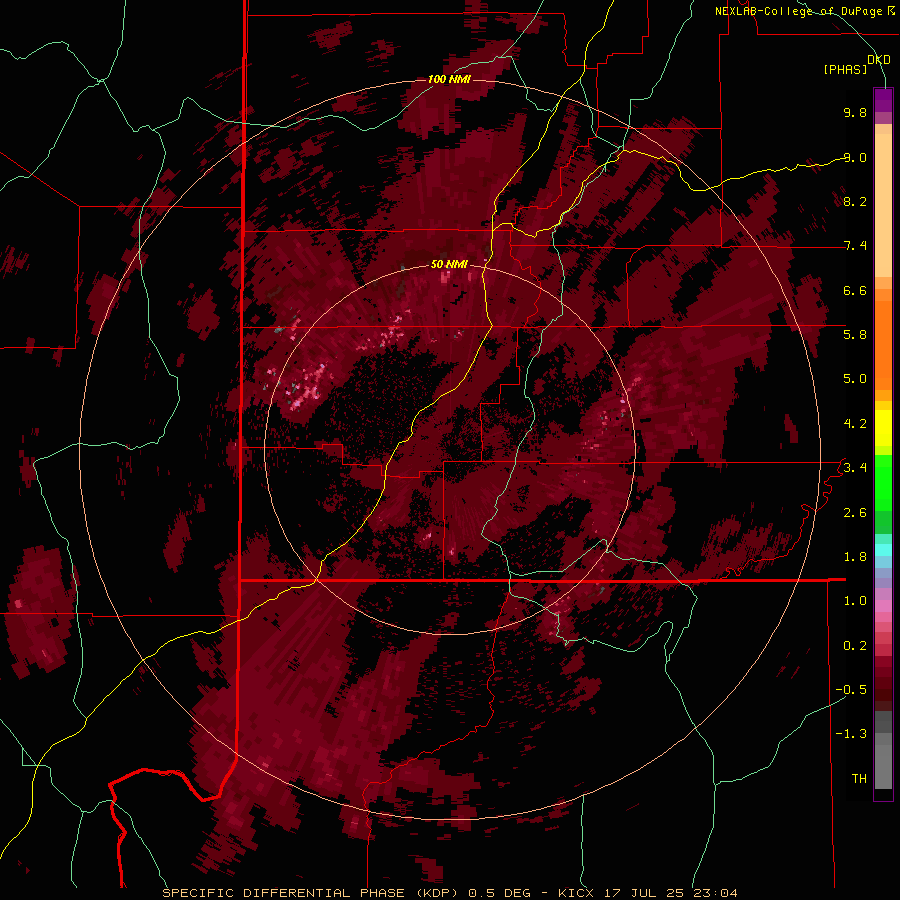Click the TH legend label

(859, 779)
